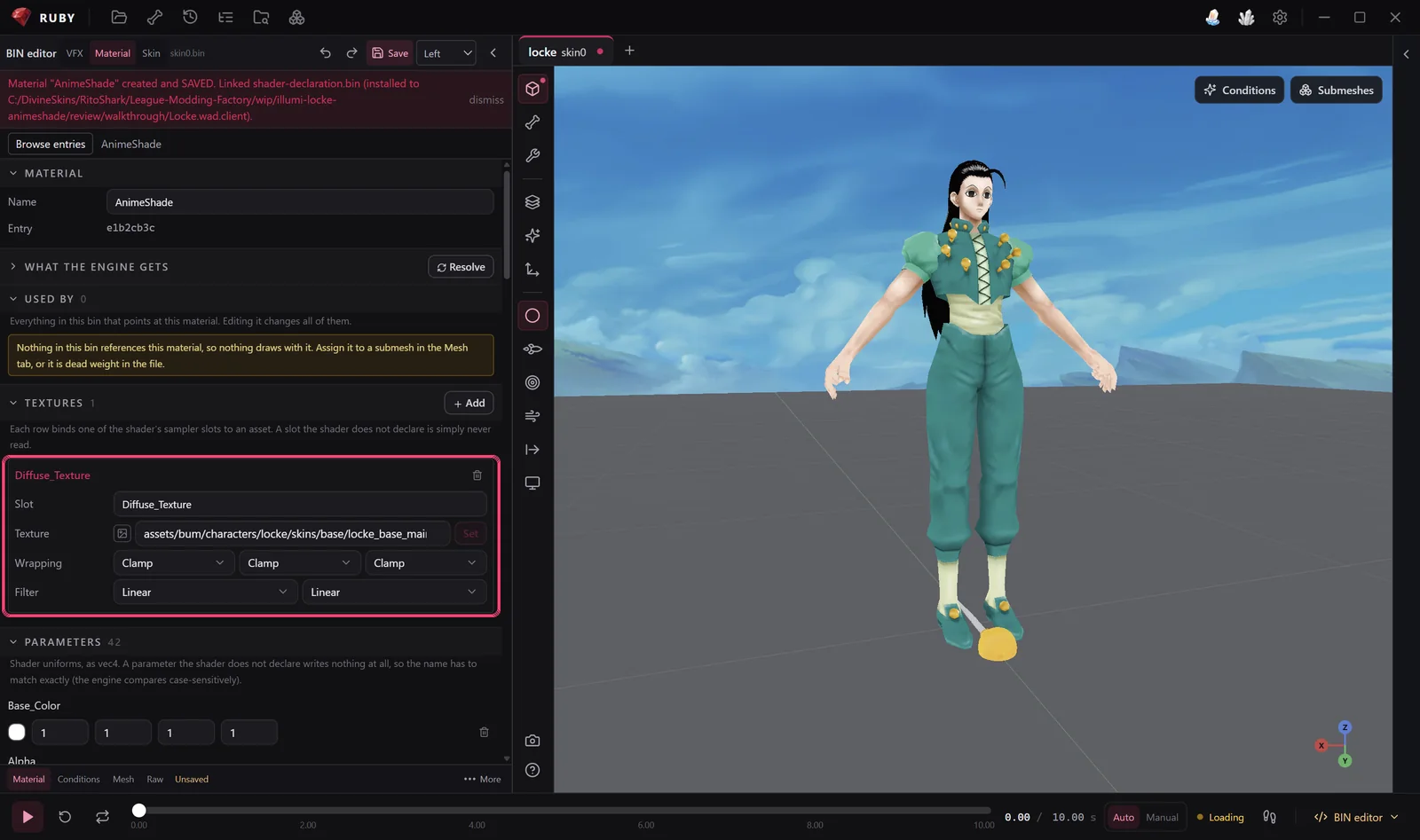Click Browse entries
Screen dimensions: 1420x840
coord(51,144)
